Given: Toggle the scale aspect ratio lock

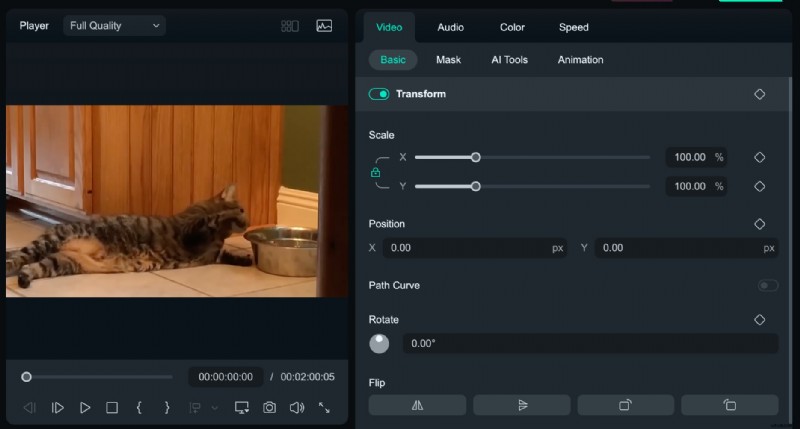Looking at the screenshot, I should (x=376, y=172).
